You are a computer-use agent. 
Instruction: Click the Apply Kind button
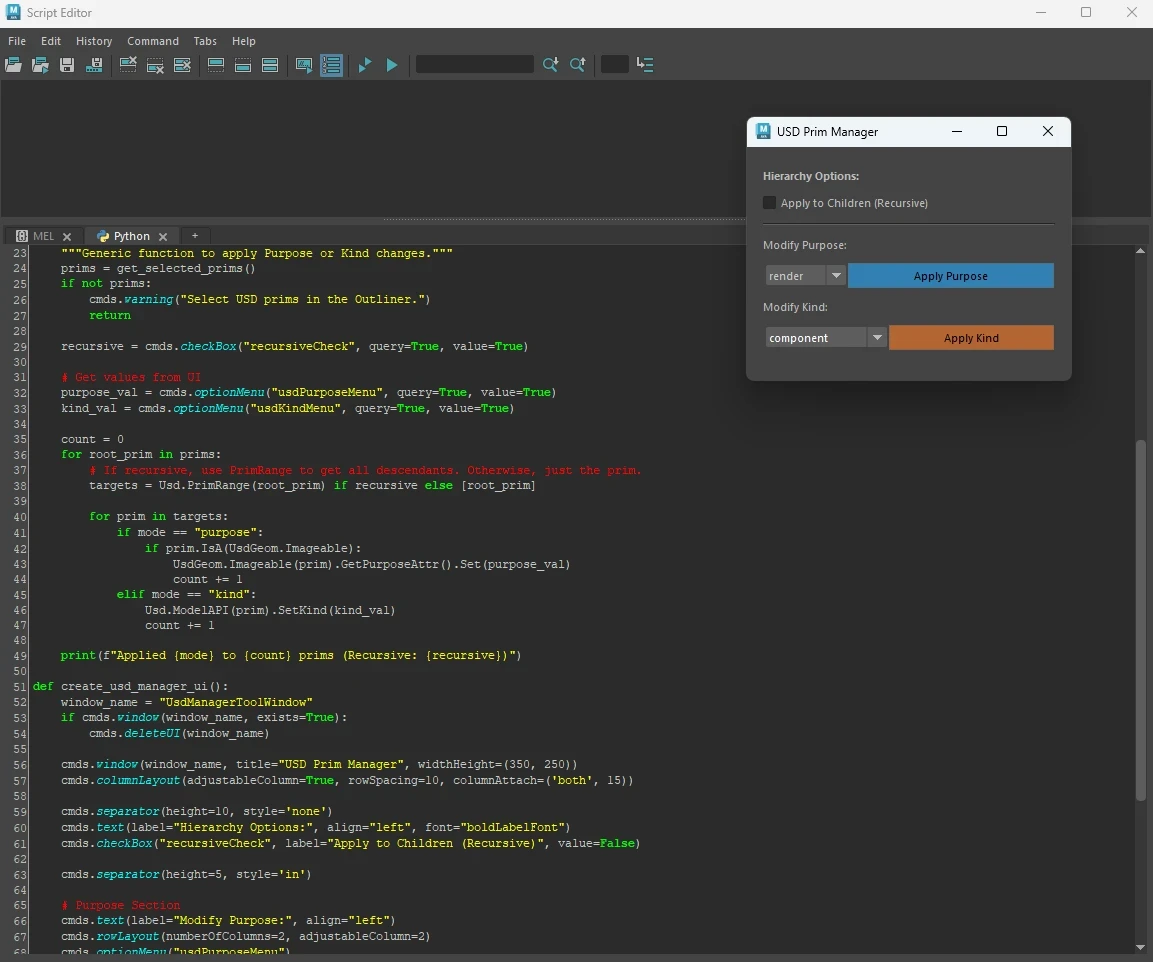pos(970,337)
